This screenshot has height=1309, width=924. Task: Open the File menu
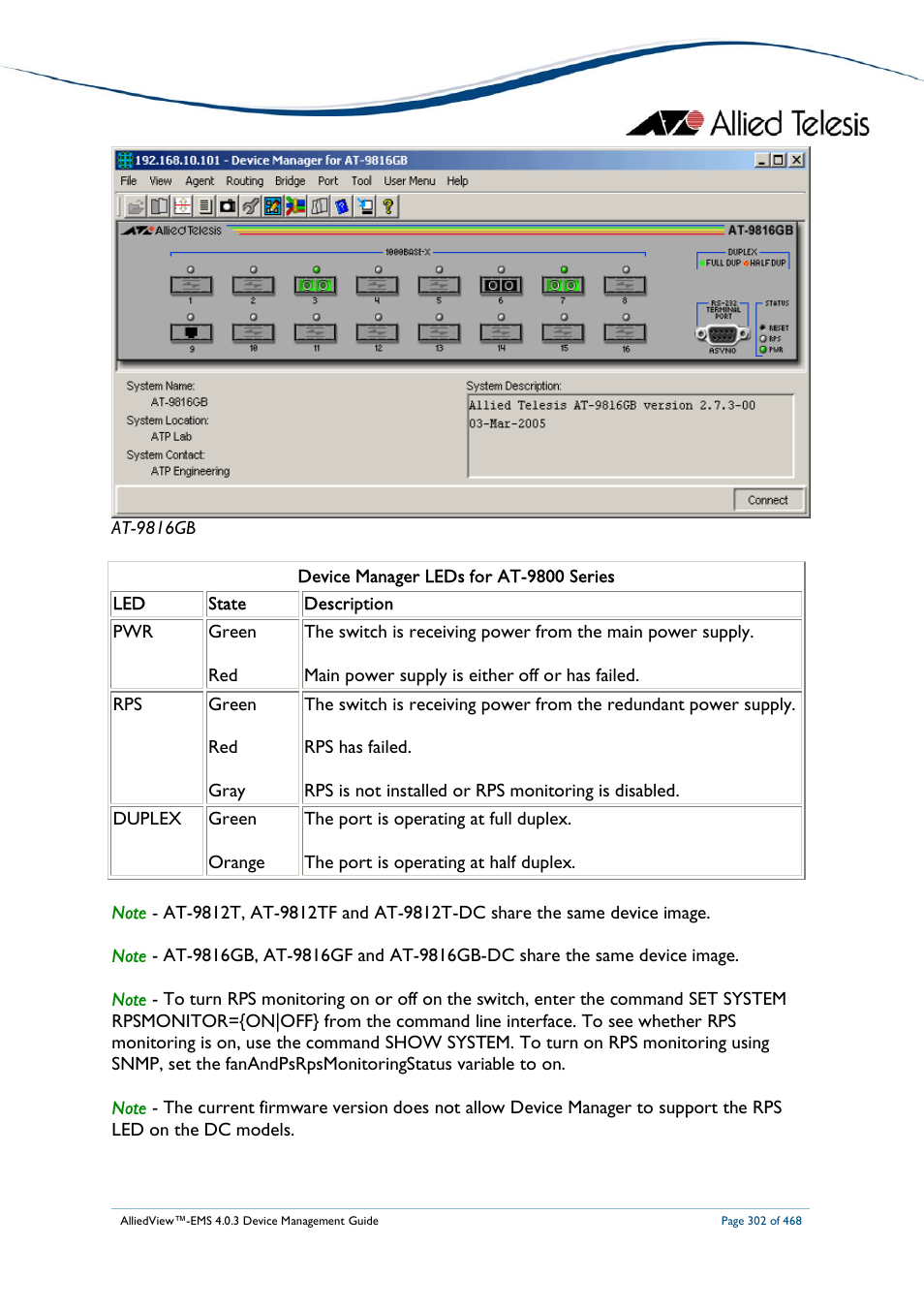pos(129,181)
